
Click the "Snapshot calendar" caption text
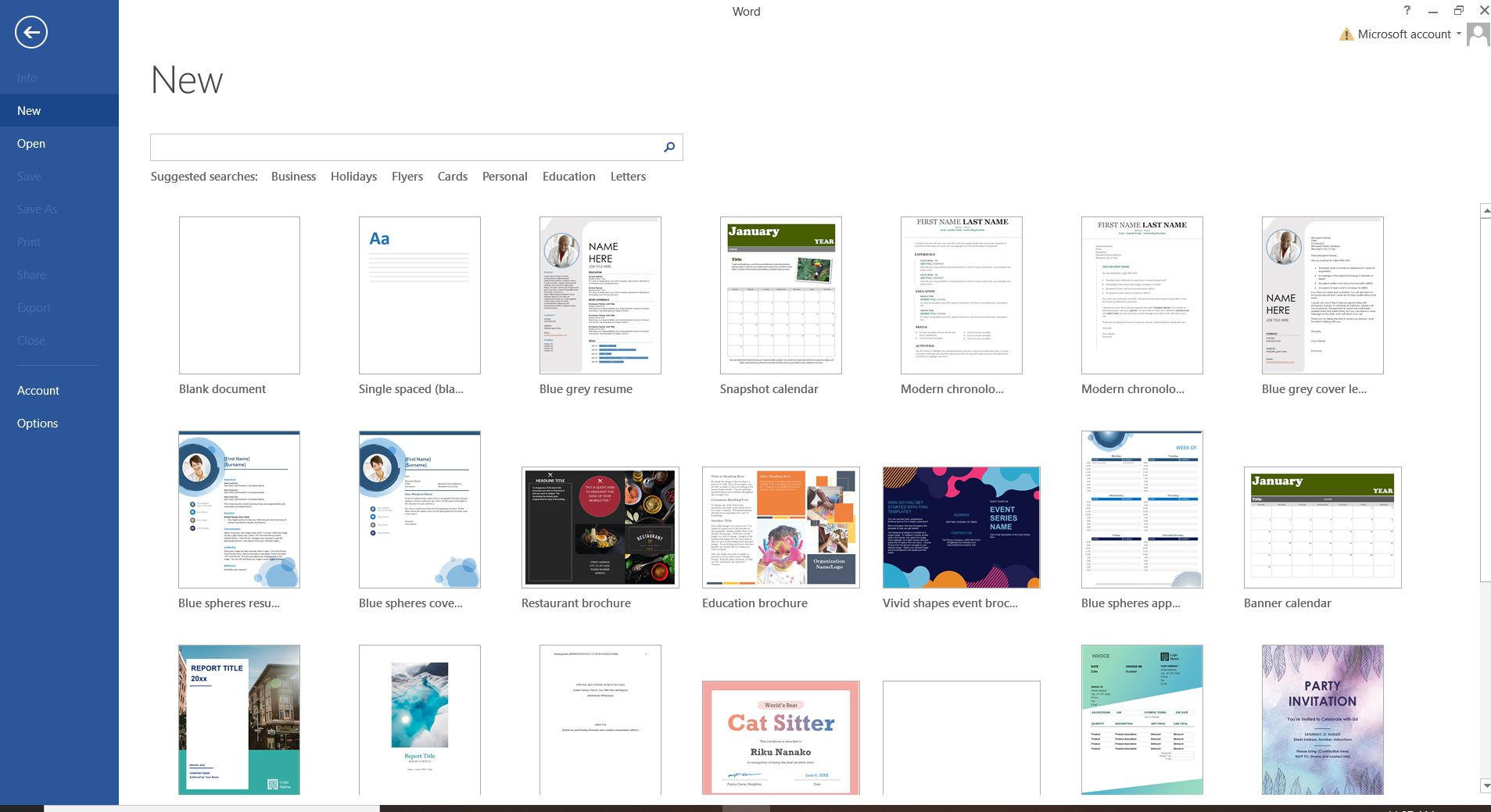(x=769, y=389)
